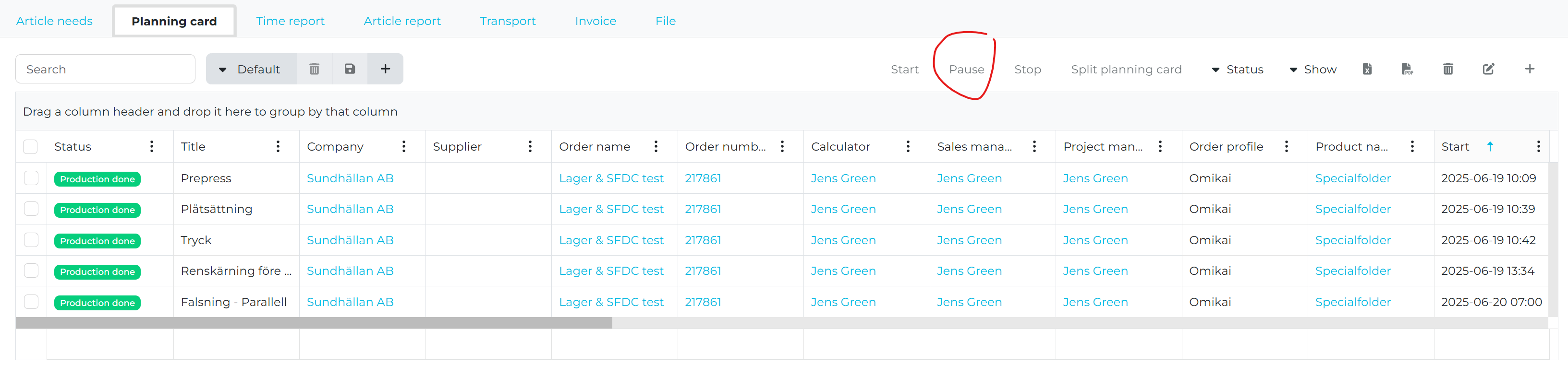Export the grid to Excel
Screen dimensions: 1568x365
point(1366,69)
